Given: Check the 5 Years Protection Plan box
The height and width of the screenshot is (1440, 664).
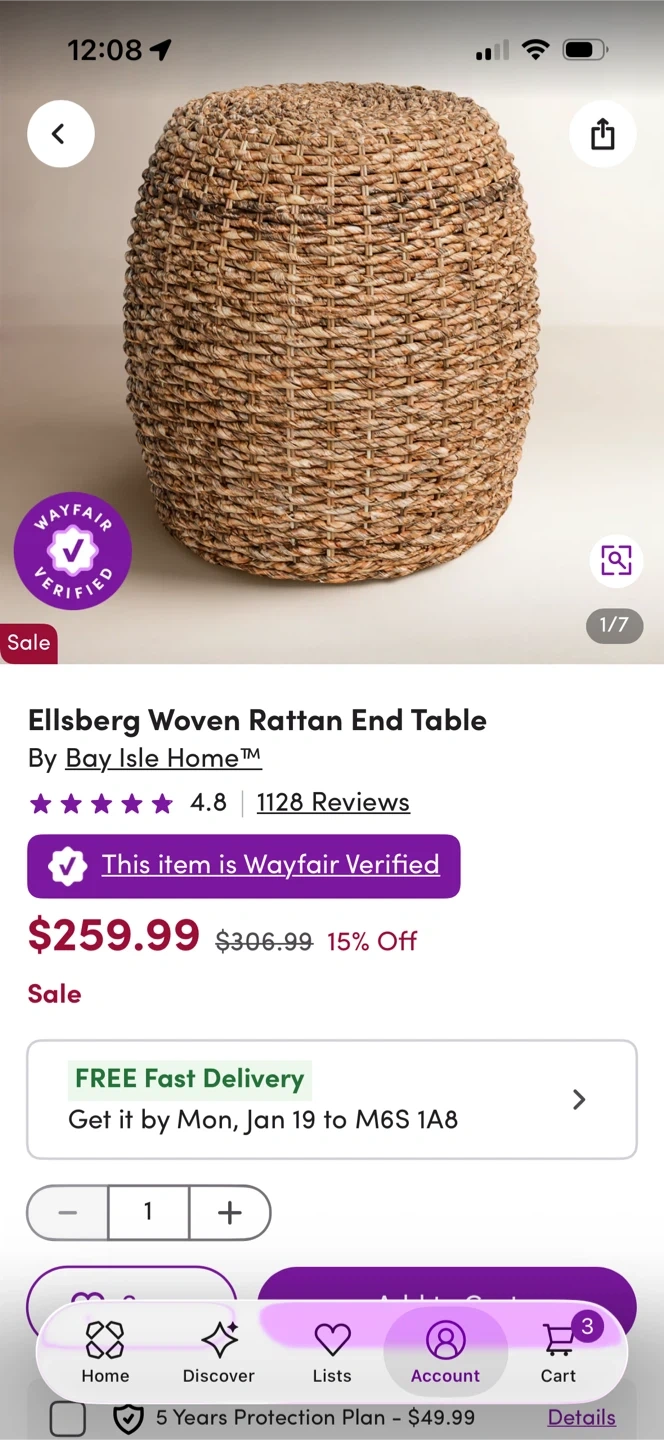Looking at the screenshot, I should click(67, 1418).
